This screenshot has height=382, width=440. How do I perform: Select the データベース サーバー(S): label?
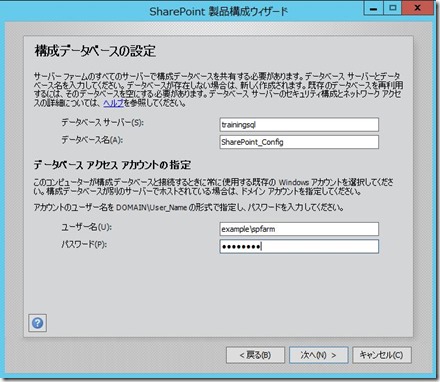pyautogui.click(x=102, y=123)
